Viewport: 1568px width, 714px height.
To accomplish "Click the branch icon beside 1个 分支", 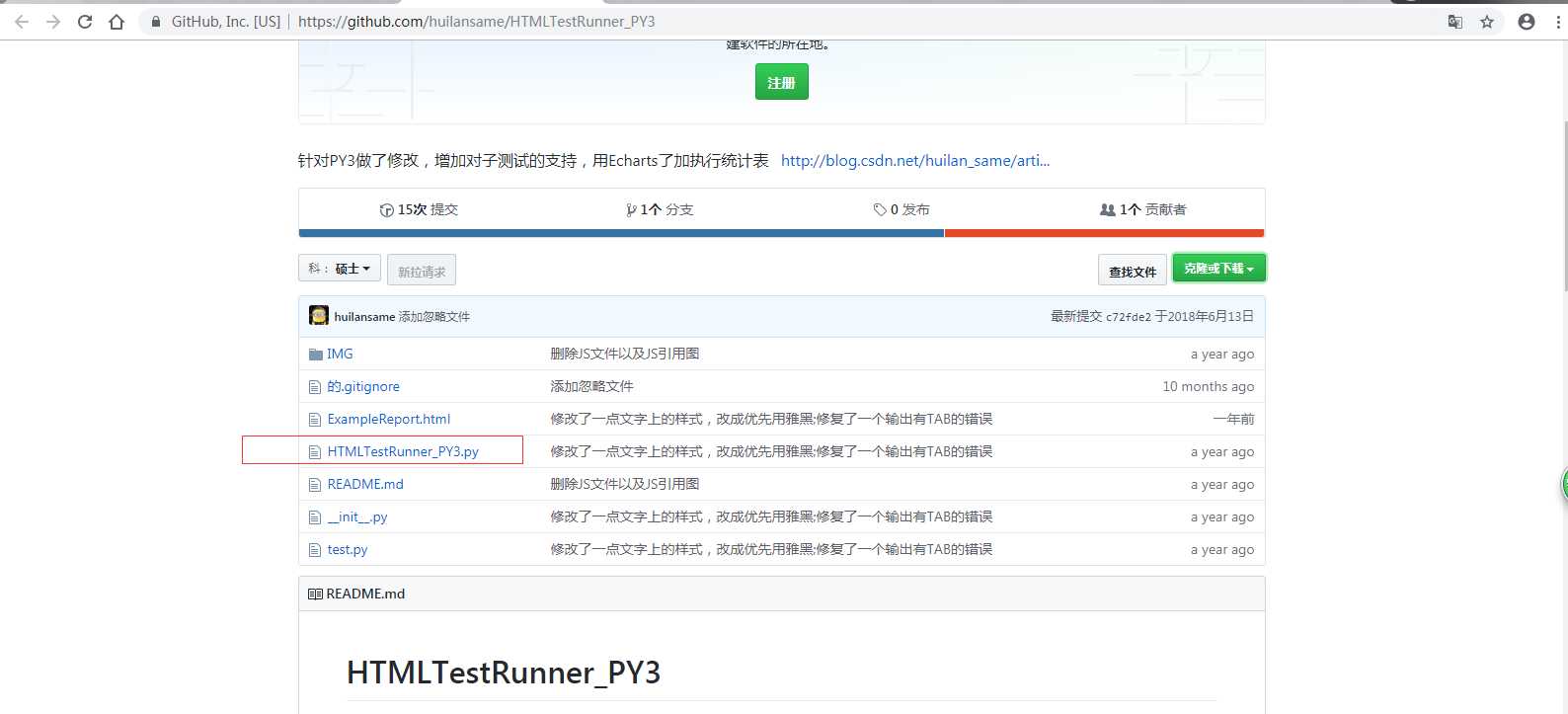I will click(x=631, y=210).
